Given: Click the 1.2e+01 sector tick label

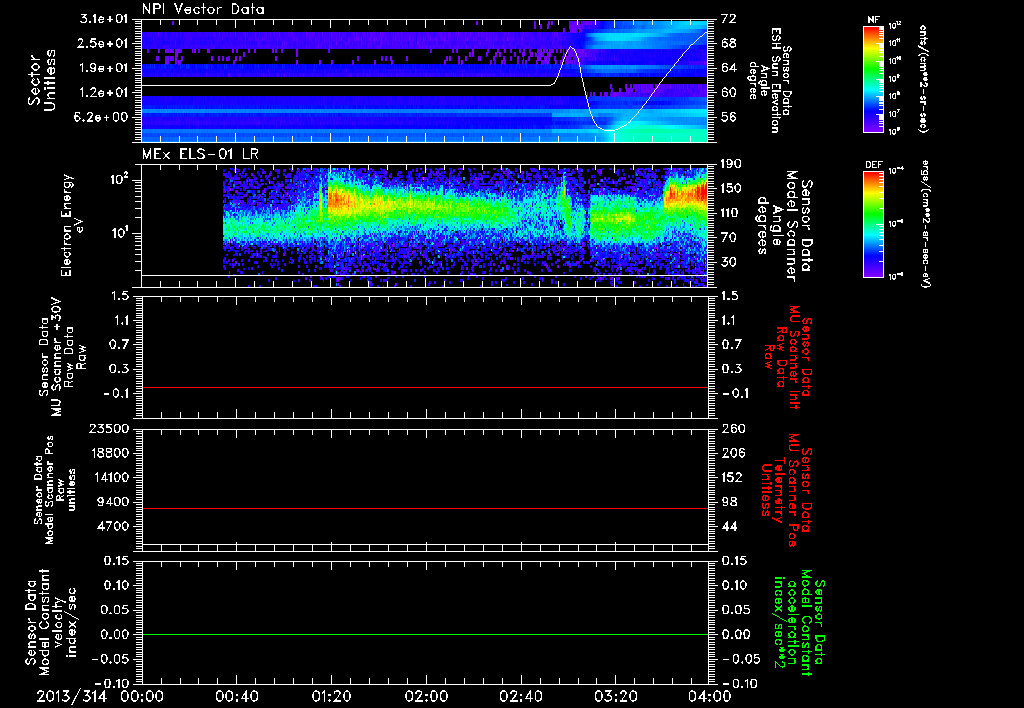Looking at the screenshot, I should [x=104, y=93].
